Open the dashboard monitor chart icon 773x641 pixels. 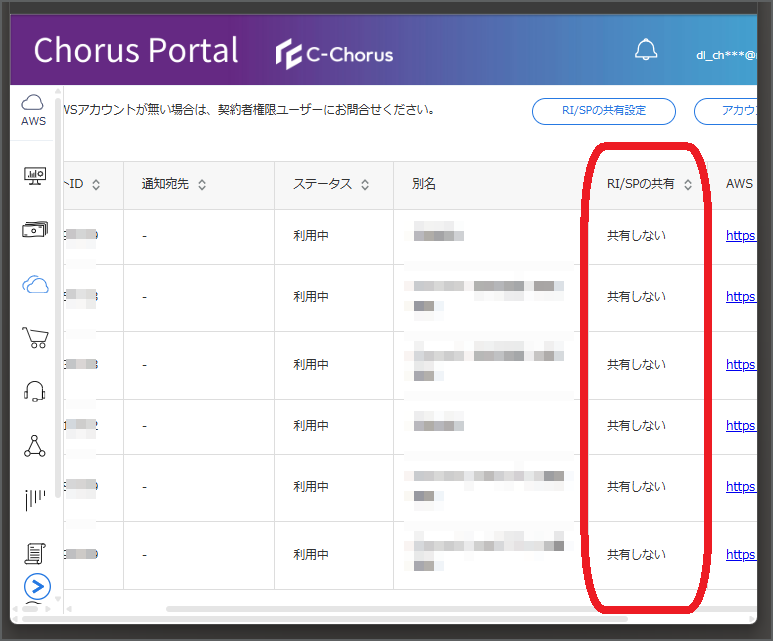pyautogui.click(x=35, y=176)
